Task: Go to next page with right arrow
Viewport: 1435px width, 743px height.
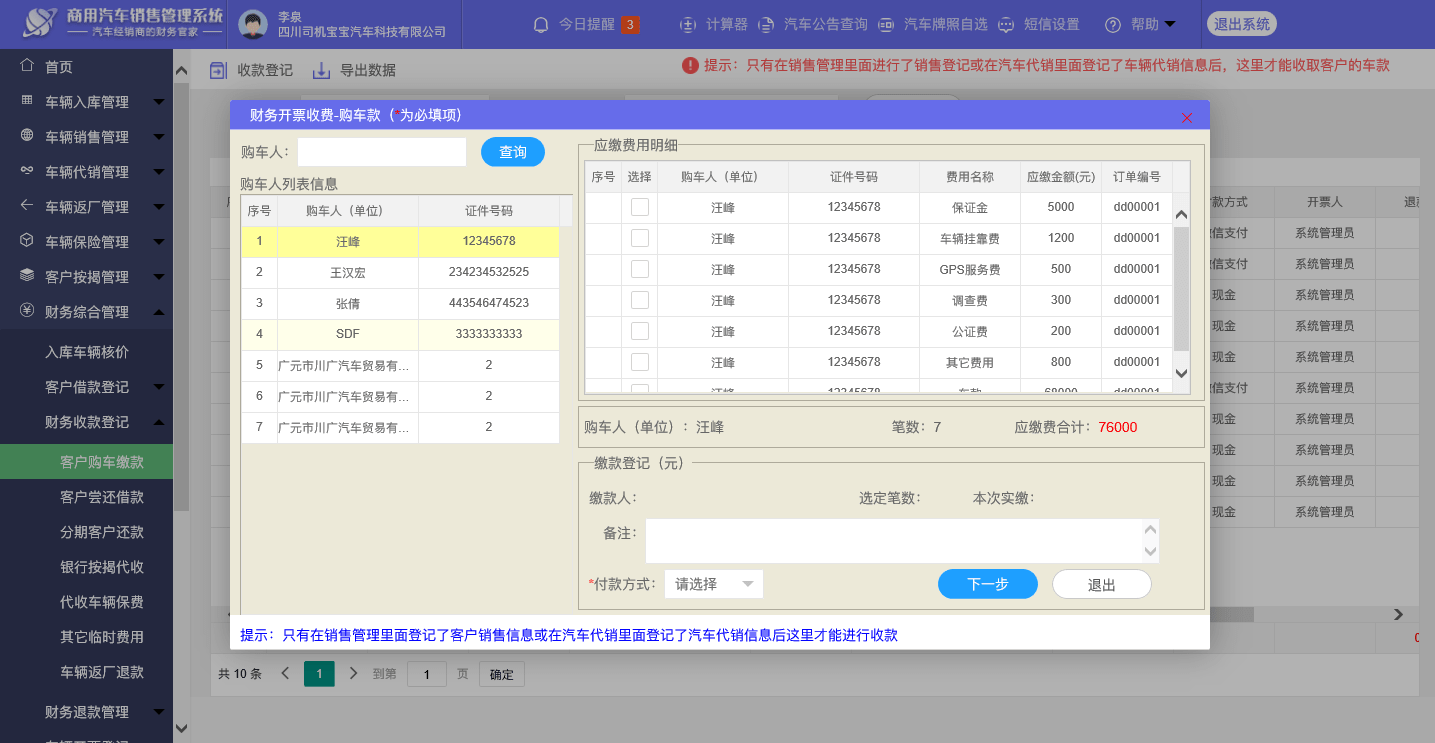Action: 353,673
